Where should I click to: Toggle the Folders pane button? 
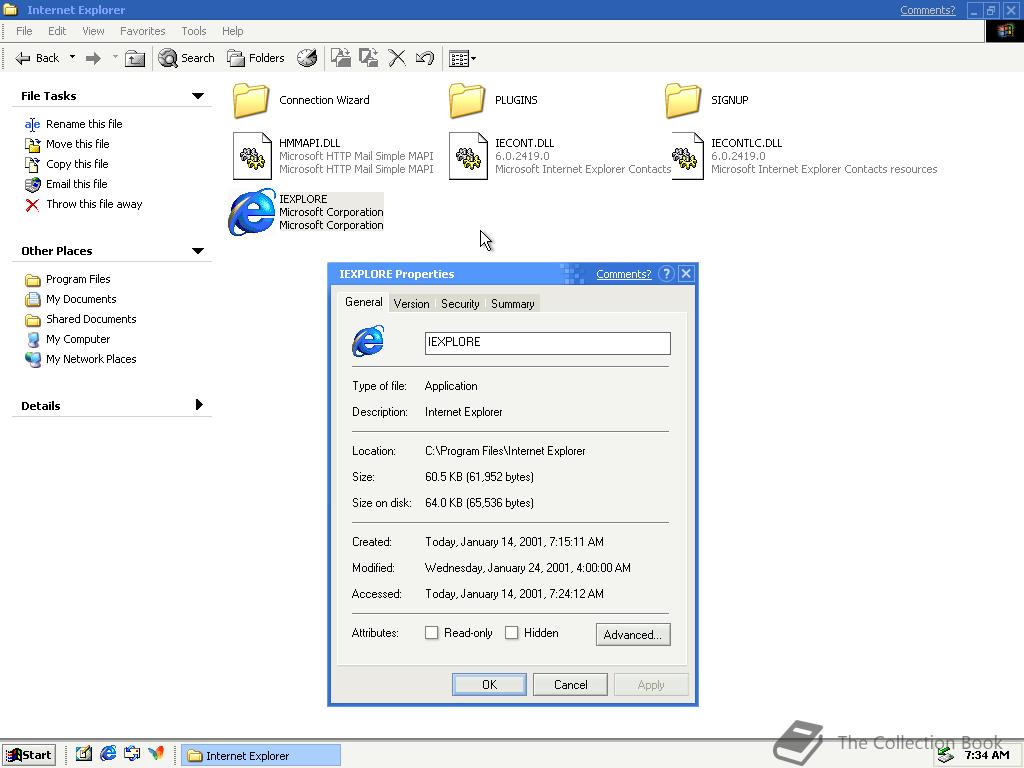coord(256,58)
